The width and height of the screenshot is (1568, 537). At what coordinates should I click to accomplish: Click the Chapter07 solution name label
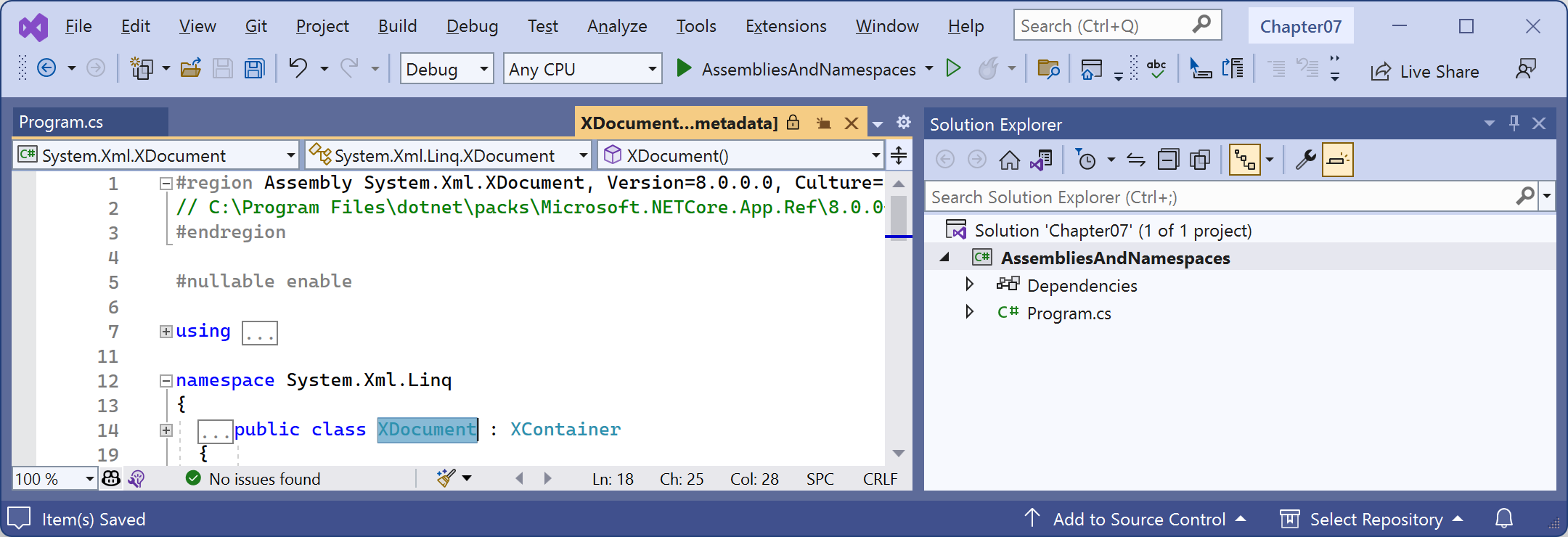pyautogui.click(x=1301, y=27)
